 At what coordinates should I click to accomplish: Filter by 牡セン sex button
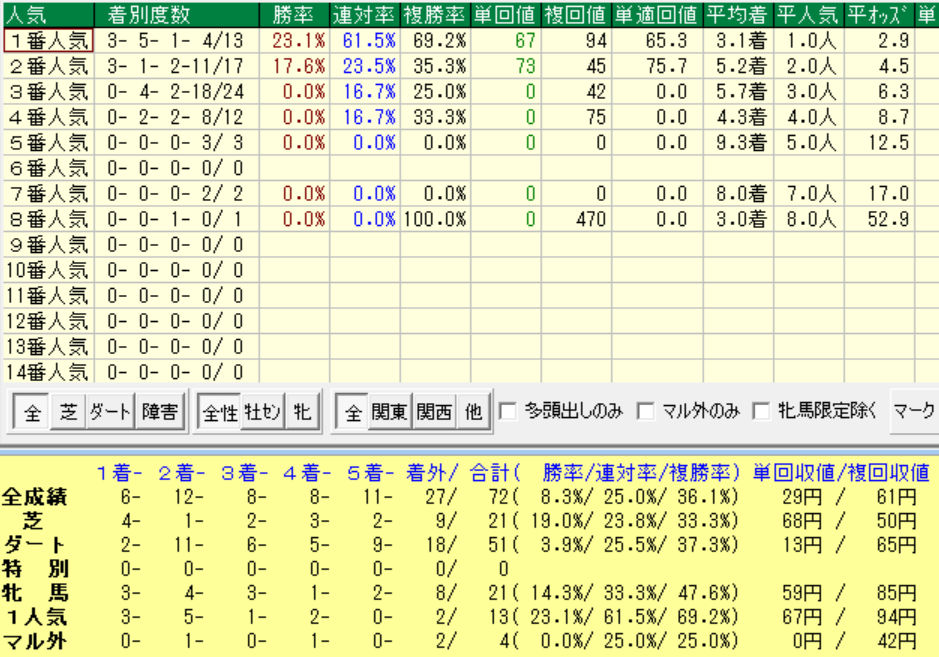pyautogui.click(x=263, y=411)
